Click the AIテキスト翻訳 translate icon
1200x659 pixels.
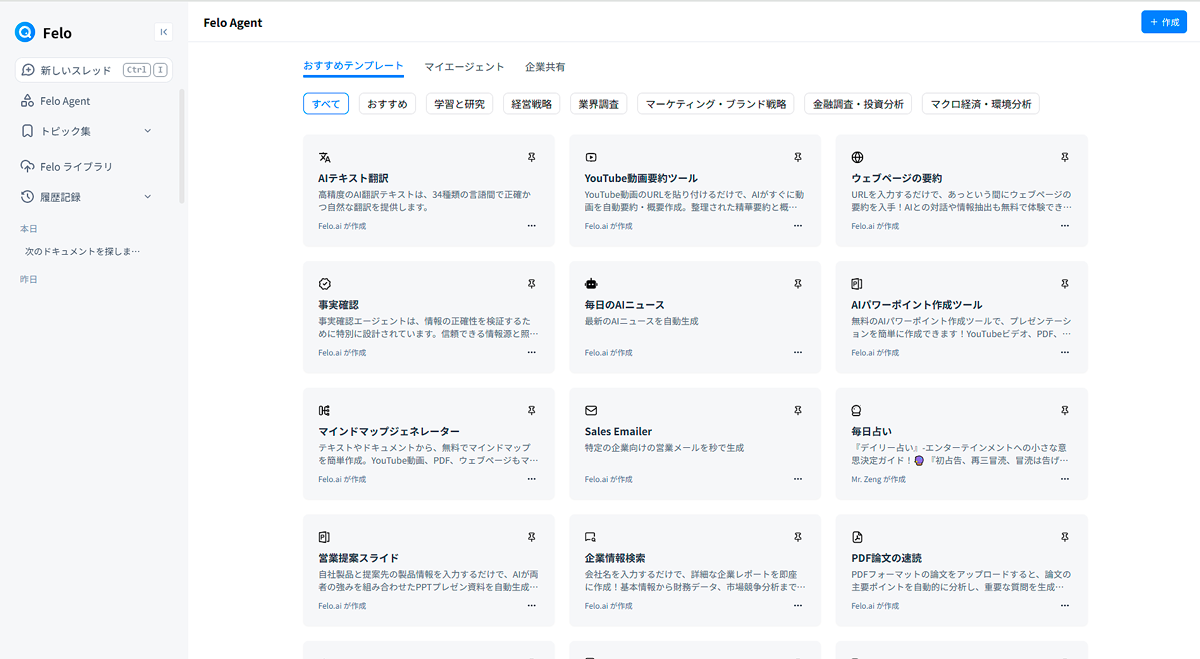tap(324, 157)
